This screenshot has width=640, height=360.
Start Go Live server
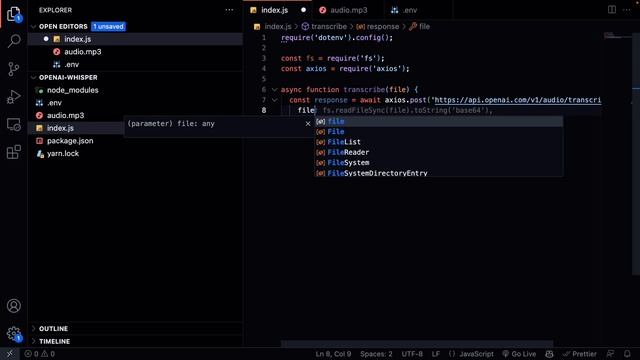coord(519,354)
